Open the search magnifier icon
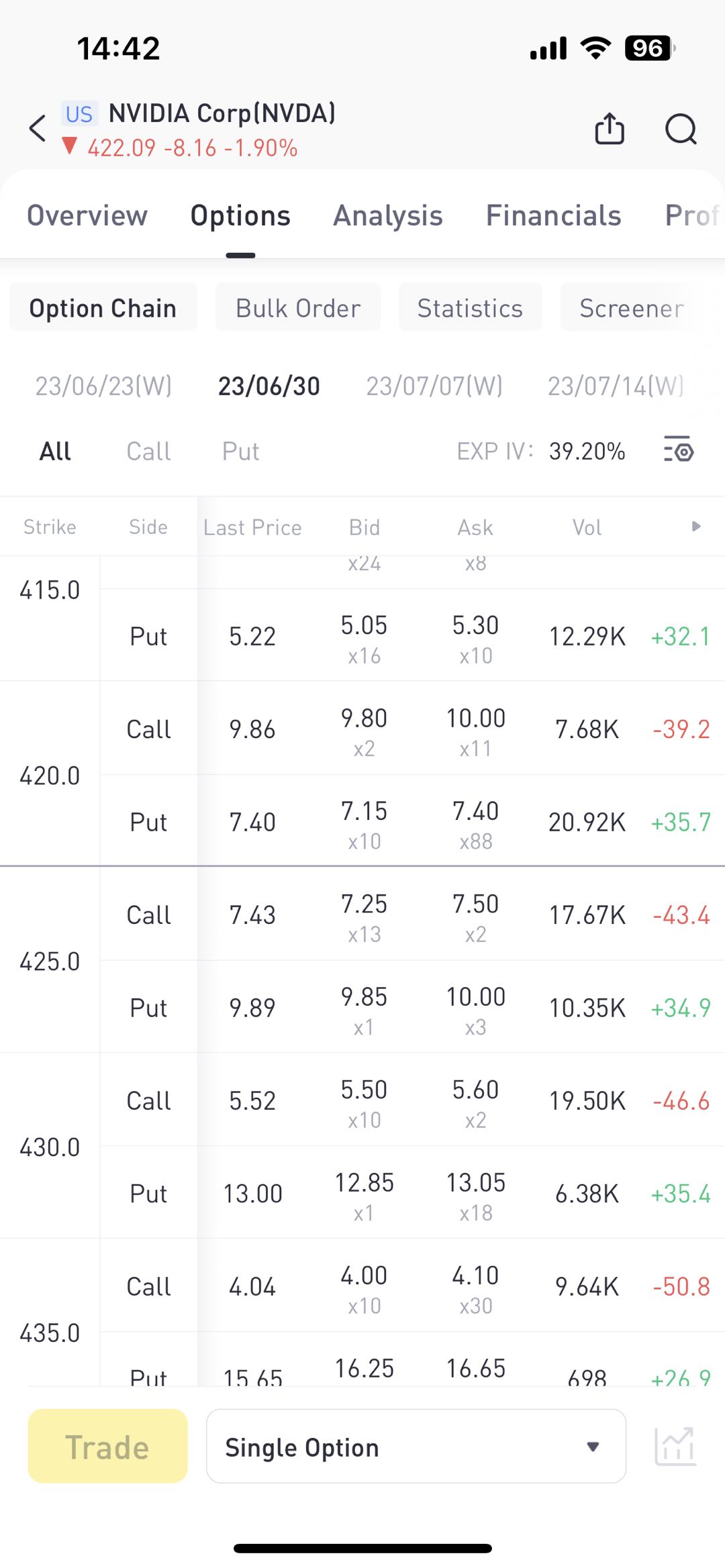Screen dimensions: 725x1568 coord(681,128)
